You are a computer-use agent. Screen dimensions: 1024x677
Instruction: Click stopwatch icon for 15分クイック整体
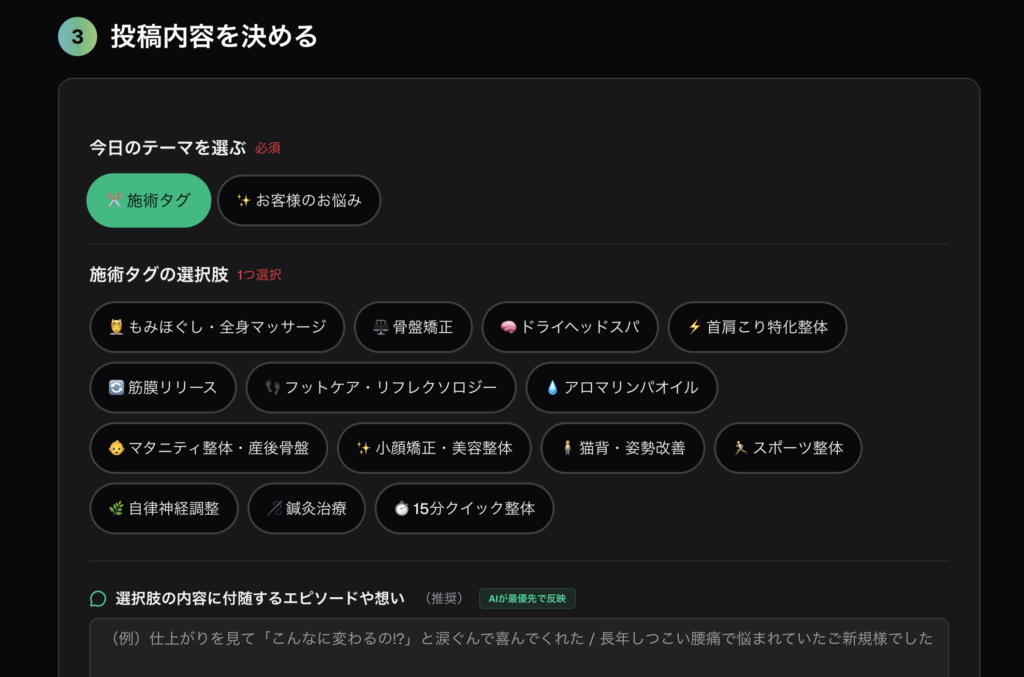coord(401,508)
